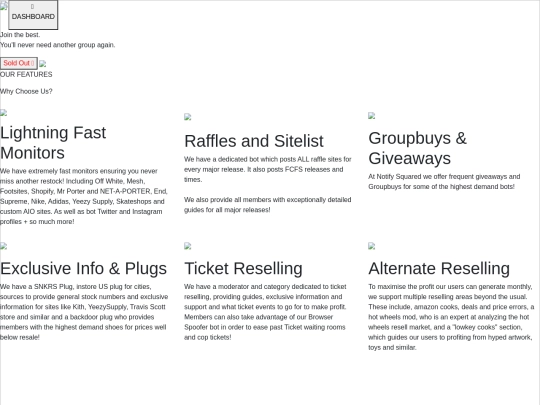
Task: Click the broken logo image beside Dashboard
Action: [3, 6]
